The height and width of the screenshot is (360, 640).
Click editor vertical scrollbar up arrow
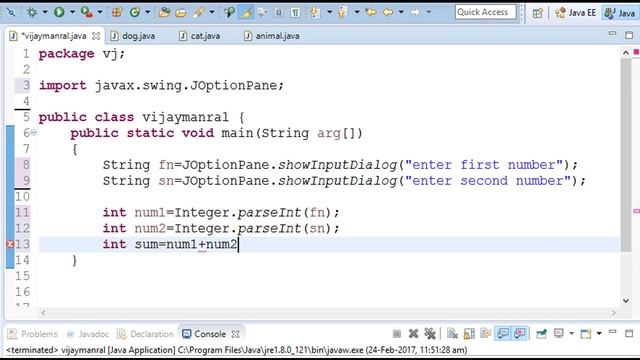(626, 52)
